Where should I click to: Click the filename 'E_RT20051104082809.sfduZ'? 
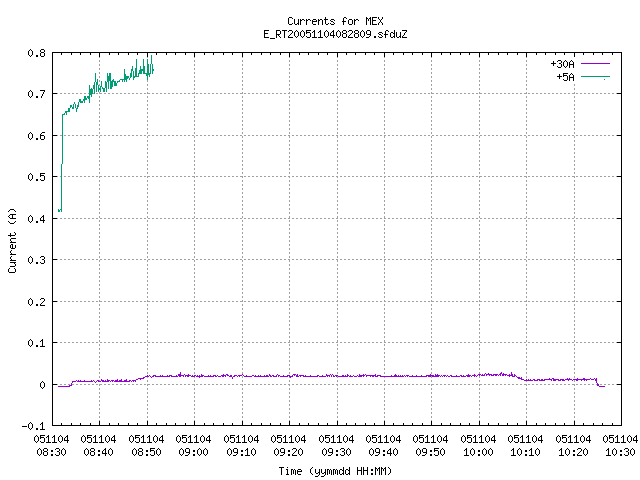[x=335, y=34]
